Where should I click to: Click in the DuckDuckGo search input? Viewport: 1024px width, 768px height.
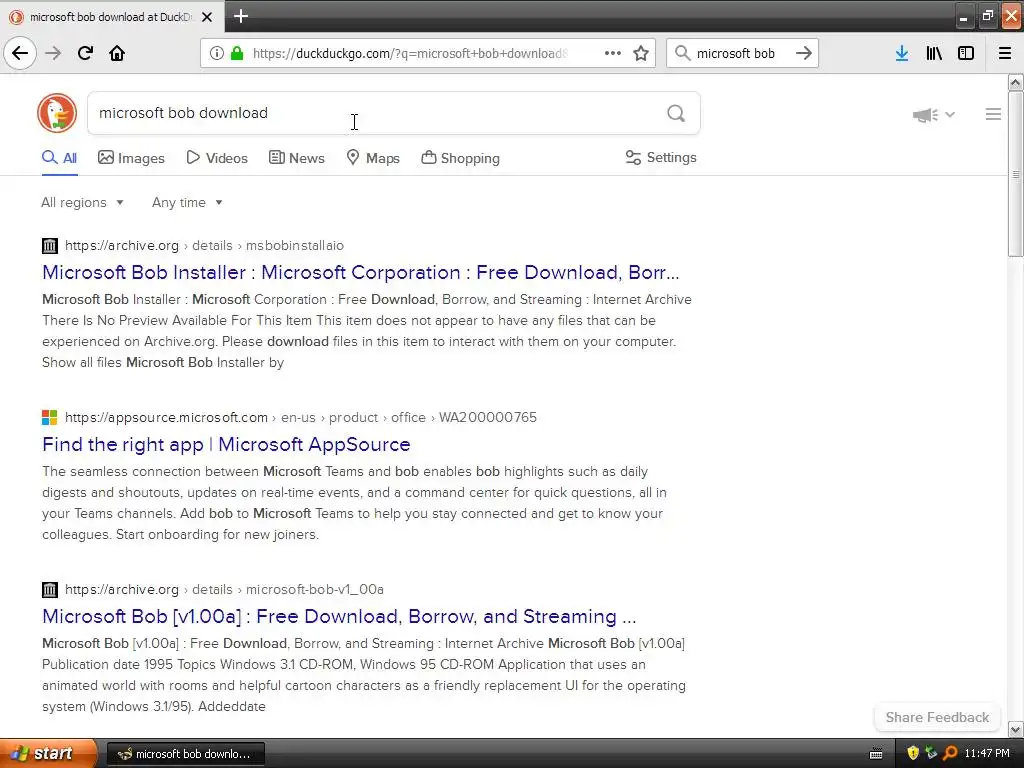[x=376, y=113]
